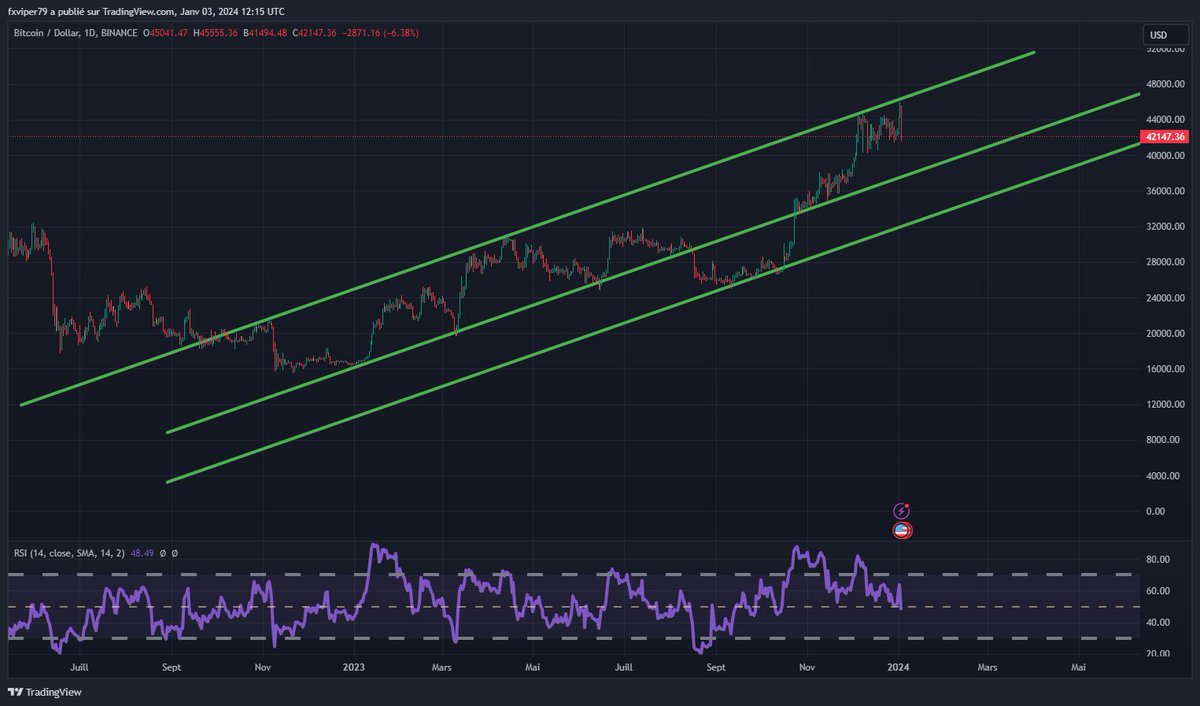Click the US flag economic event icon
Image resolution: width=1200 pixels, height=706 pixels.
click(x=901, y=531)
